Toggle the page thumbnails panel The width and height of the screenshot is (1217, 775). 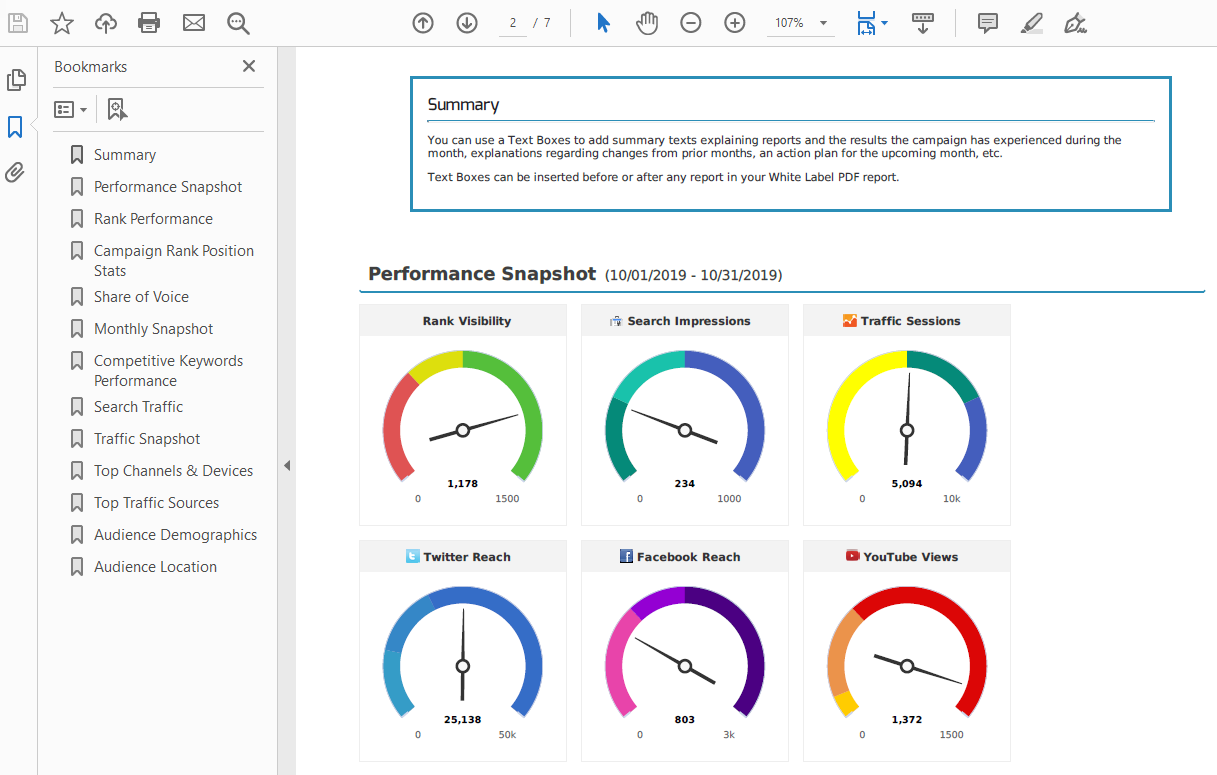[x=15, y=80]
